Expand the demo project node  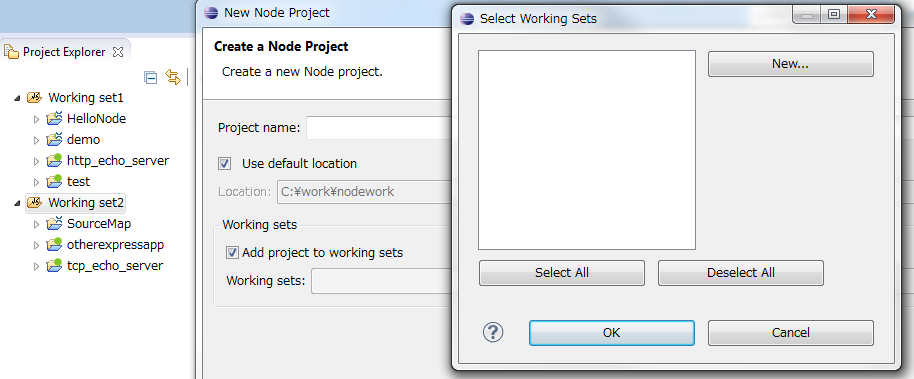click(36, 140)
